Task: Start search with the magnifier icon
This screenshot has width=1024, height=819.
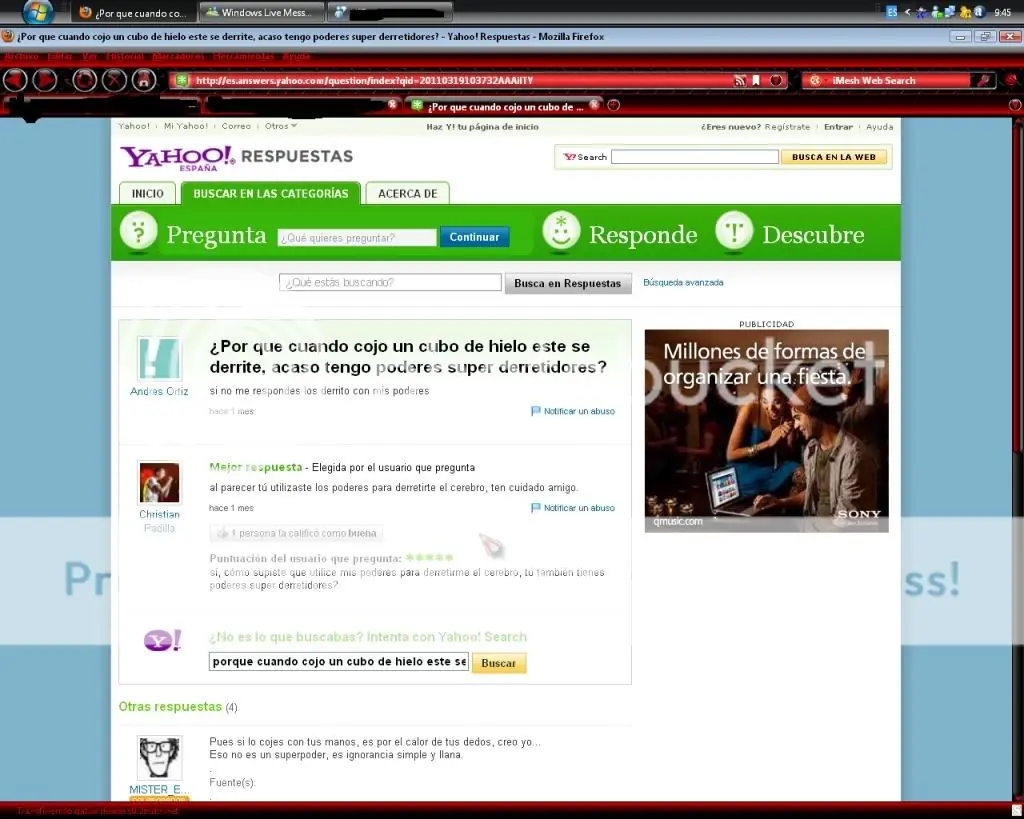Action: click(983, 80)
